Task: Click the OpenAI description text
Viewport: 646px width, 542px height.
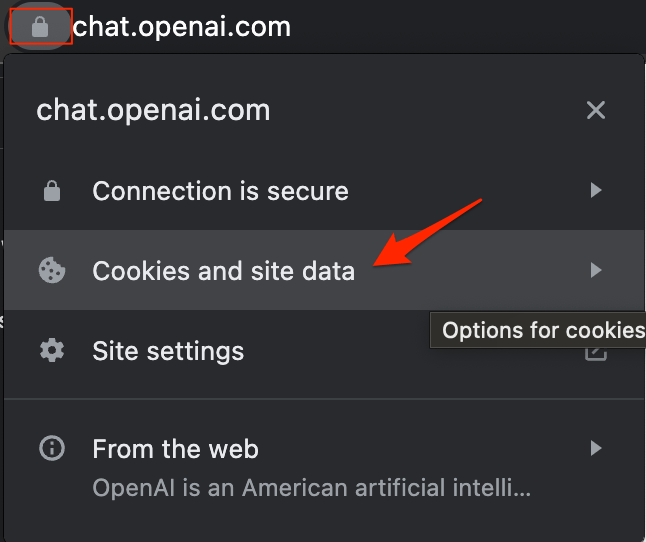Action: coord(312,488)
